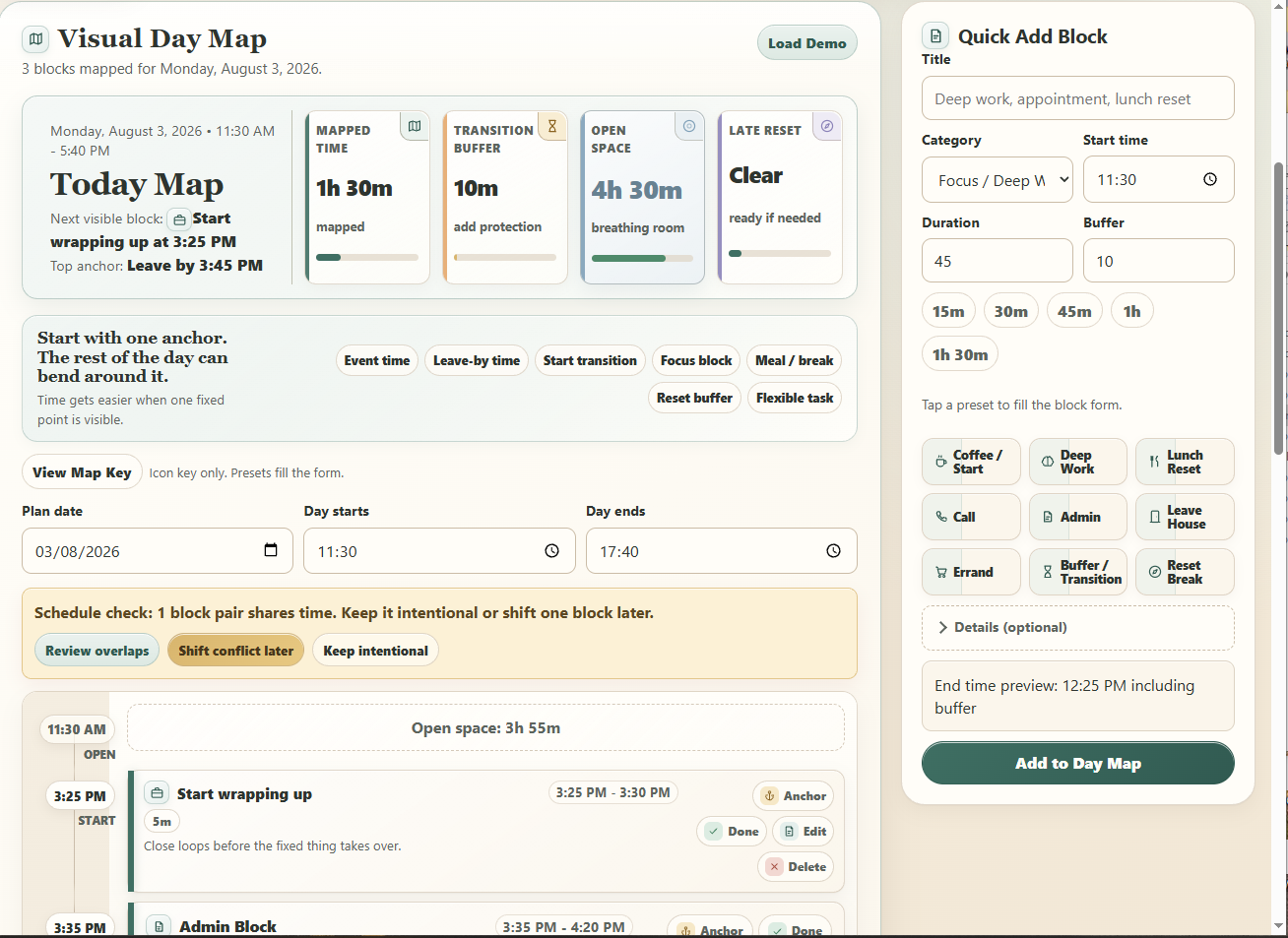Select the Errand preset
Viewport: 1288px width, 938px height.
click(971, 572)
